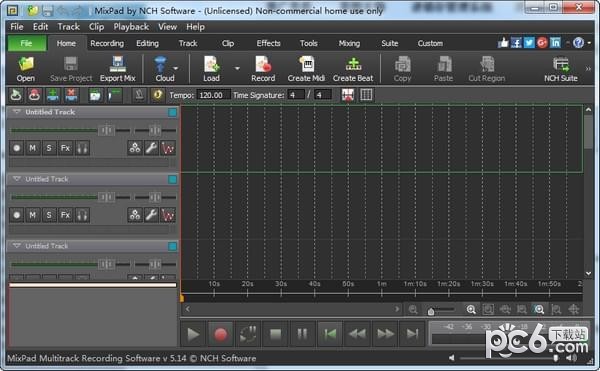Click automation curve icon on first Untitled Track
Viewport: 600px width, 371px height.
(168, 148)
